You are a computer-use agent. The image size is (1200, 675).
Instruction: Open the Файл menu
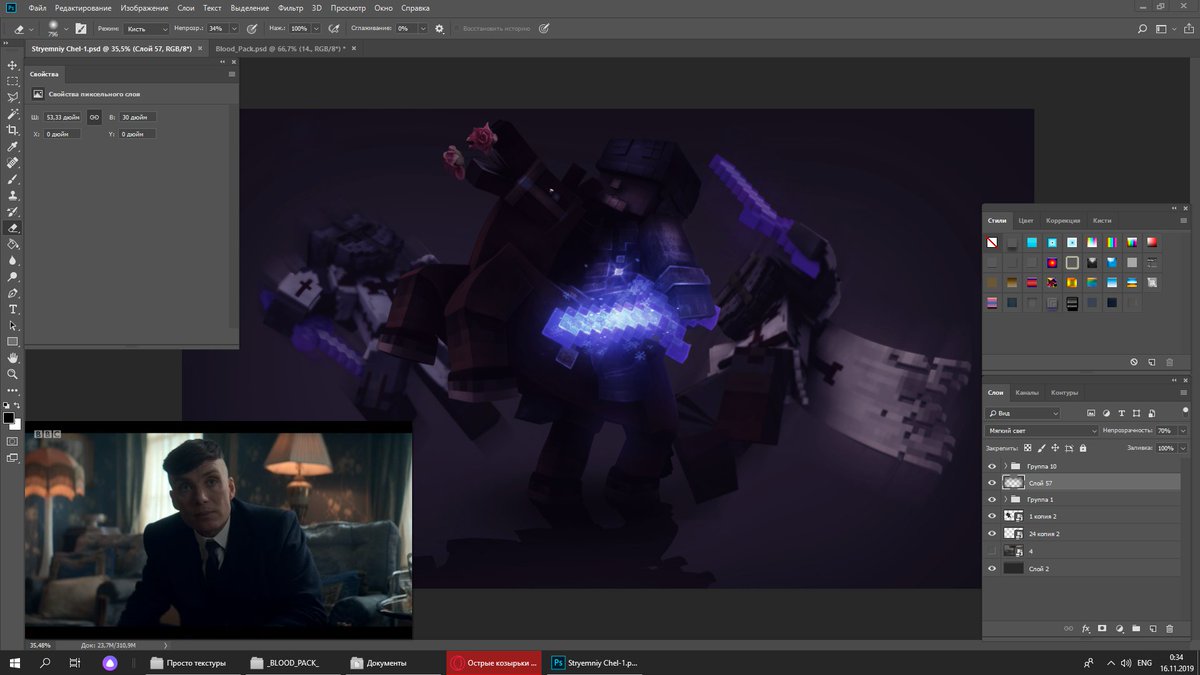coord(38,8)
